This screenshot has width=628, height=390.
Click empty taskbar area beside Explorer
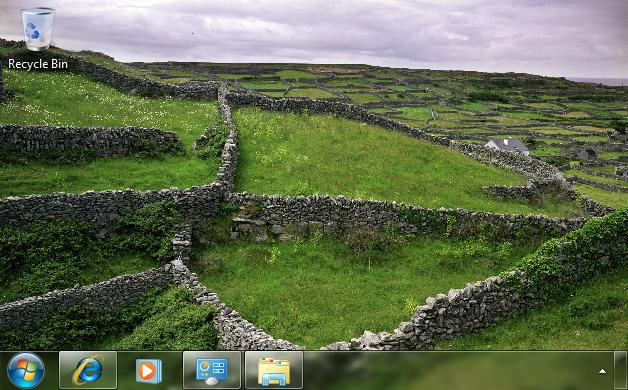[x=449, y=370]
